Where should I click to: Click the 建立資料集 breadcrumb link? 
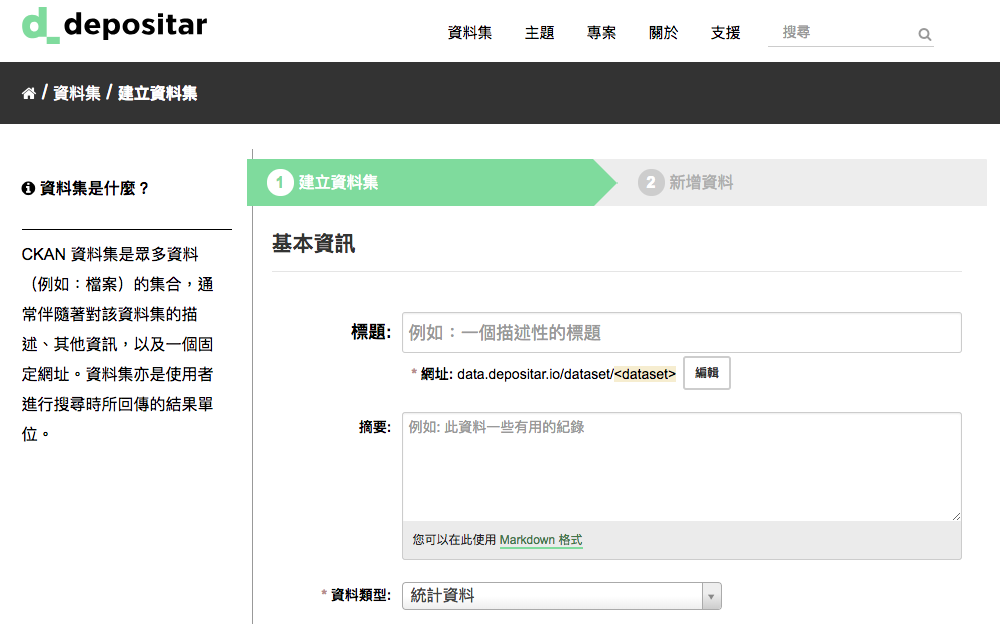click(x=158, y=93)
